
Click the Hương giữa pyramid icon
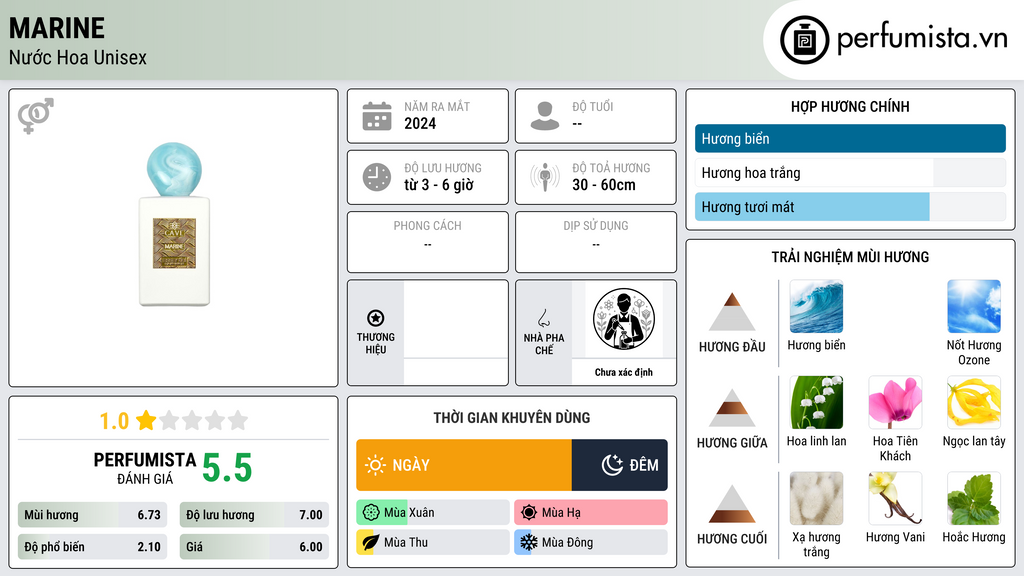pos(732,408)
